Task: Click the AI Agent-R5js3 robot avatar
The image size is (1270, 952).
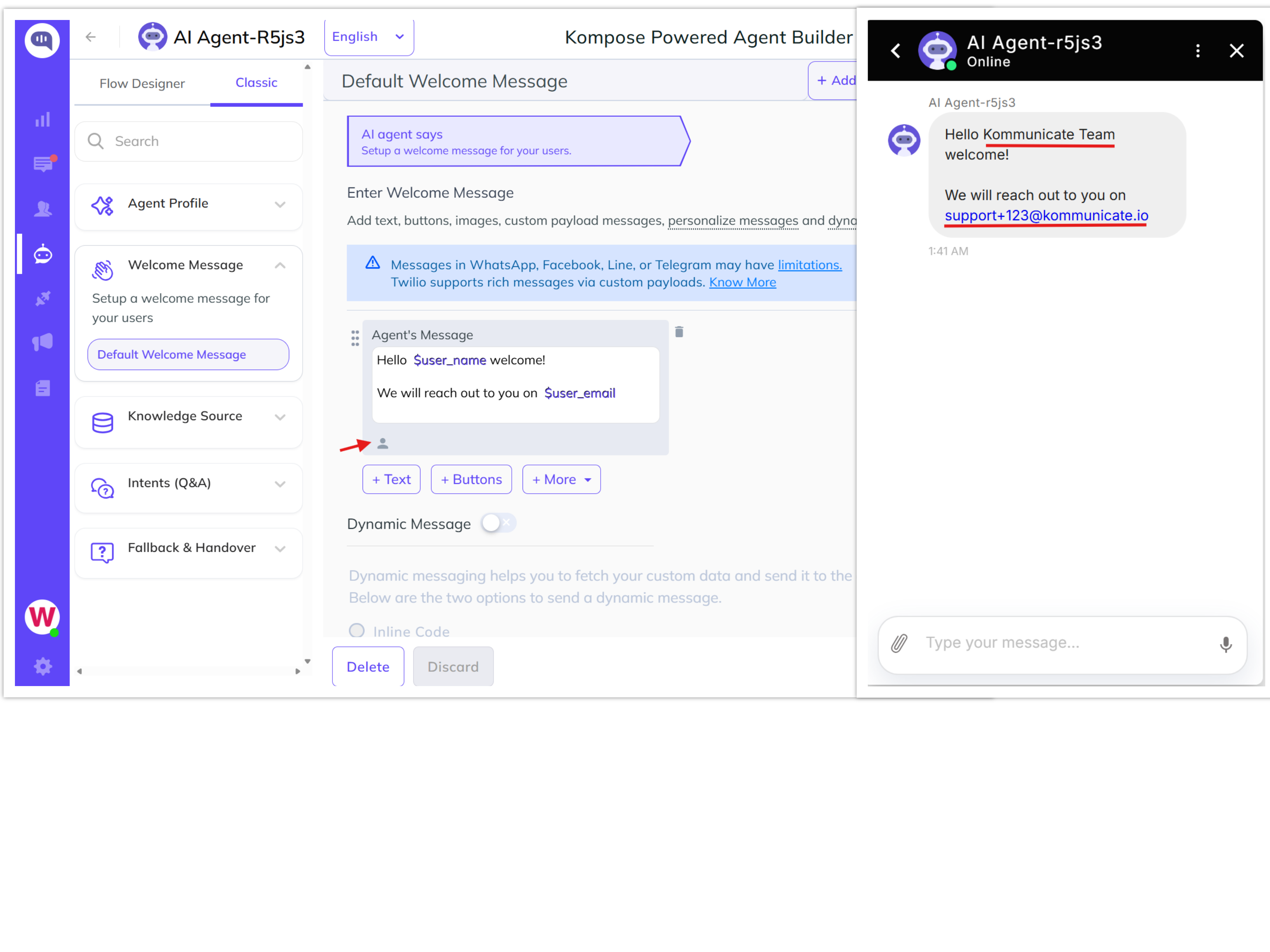Action: click(x=152, y=37)
